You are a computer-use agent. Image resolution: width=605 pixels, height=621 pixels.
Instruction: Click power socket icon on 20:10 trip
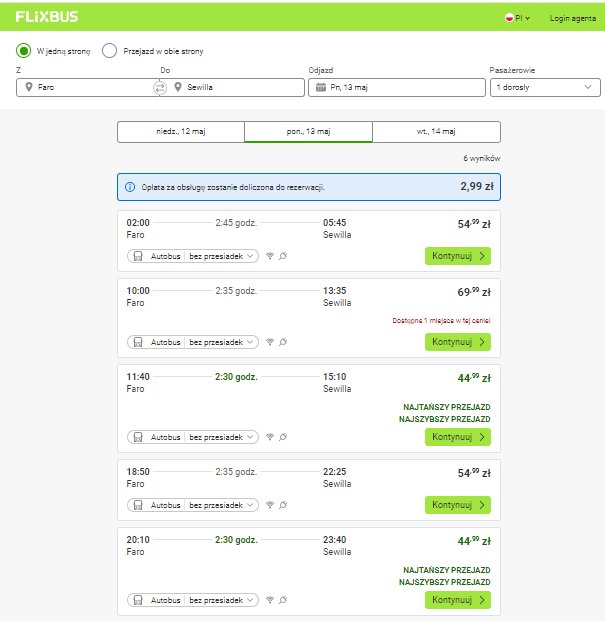(x=283, y=600)
